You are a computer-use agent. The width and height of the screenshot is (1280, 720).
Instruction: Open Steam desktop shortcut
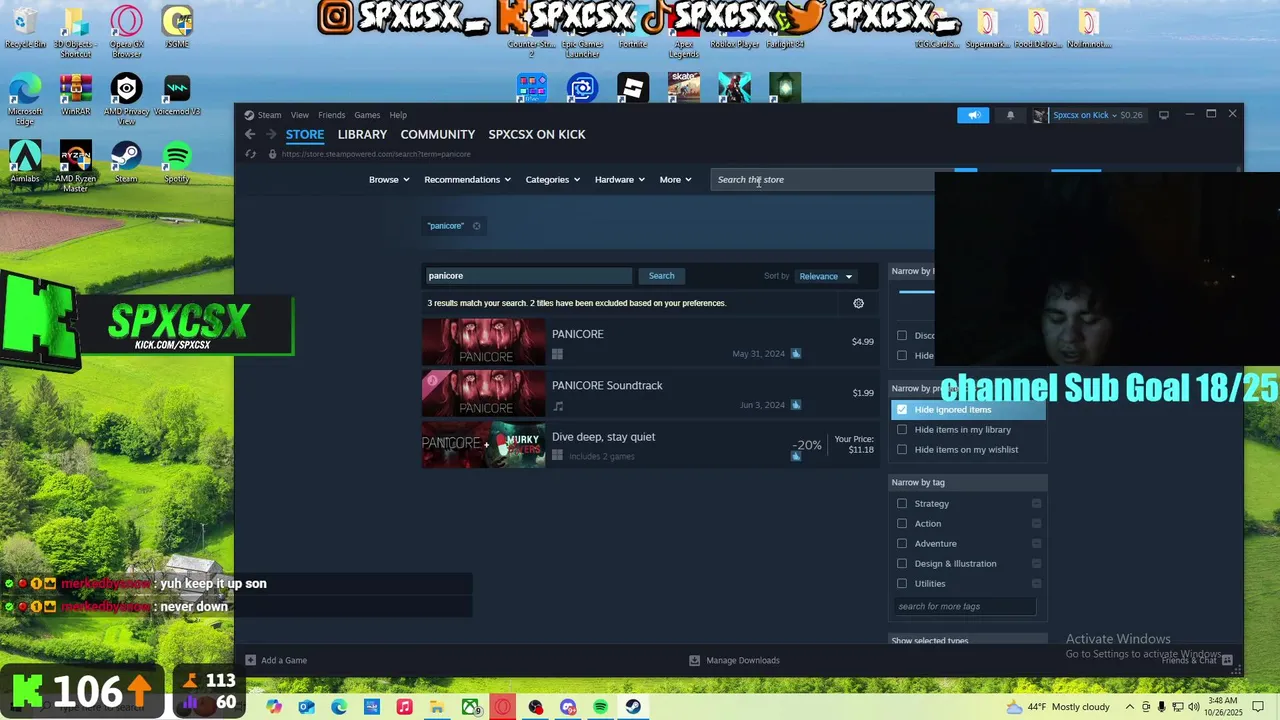[x=126, y=163]
